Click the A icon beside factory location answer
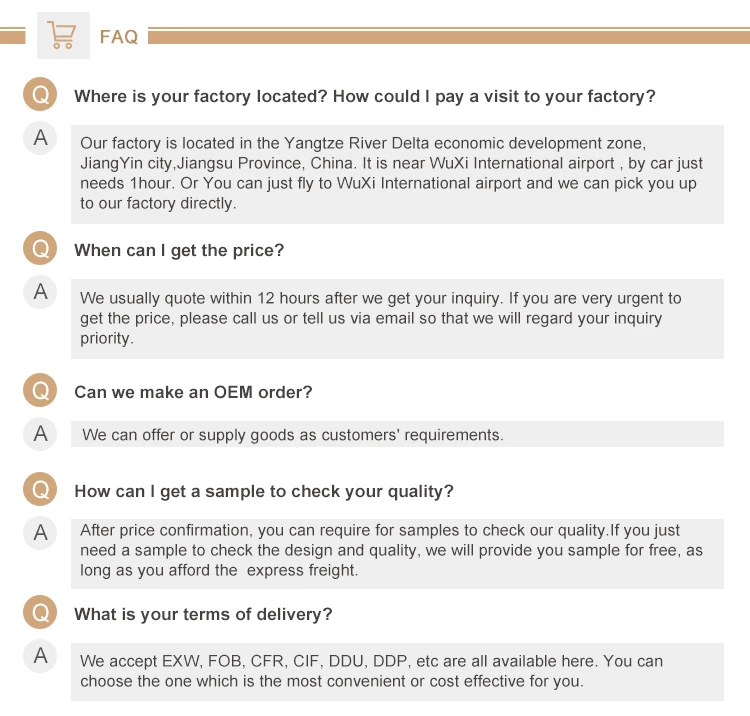The height and width of the screenshot is (716, 750). coord(40,138)
